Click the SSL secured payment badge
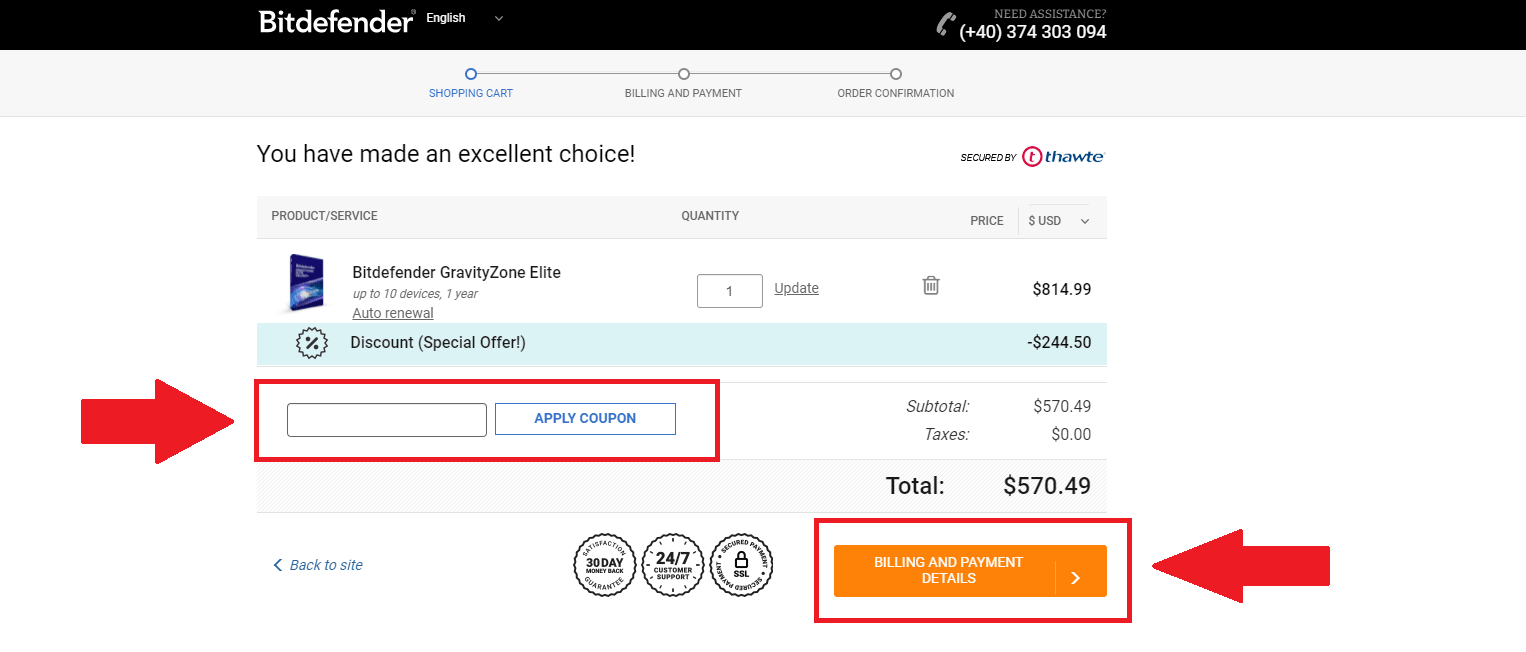The width and height of the screenshot is (1526, 652). tap(741, 565)
